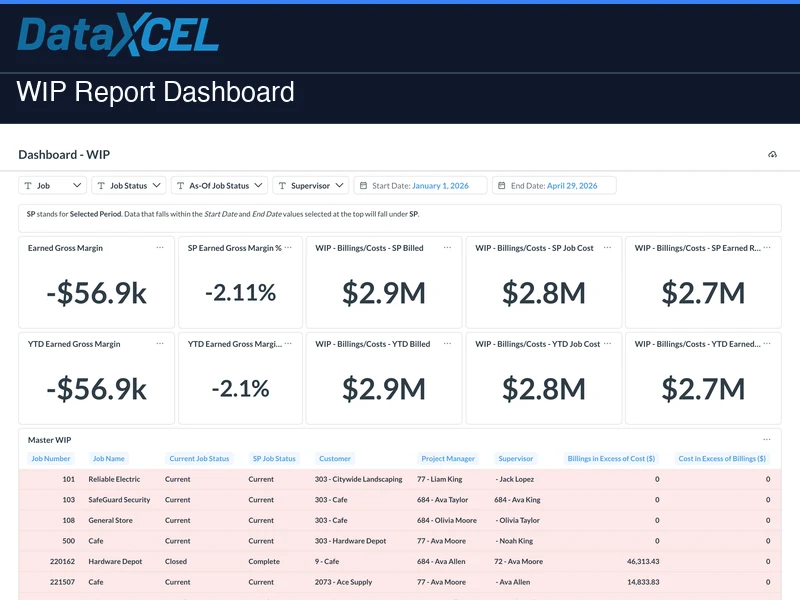Click the -2.1% YTD margin value
This screenshot has width=800, height=600.
tap(240, 389)
